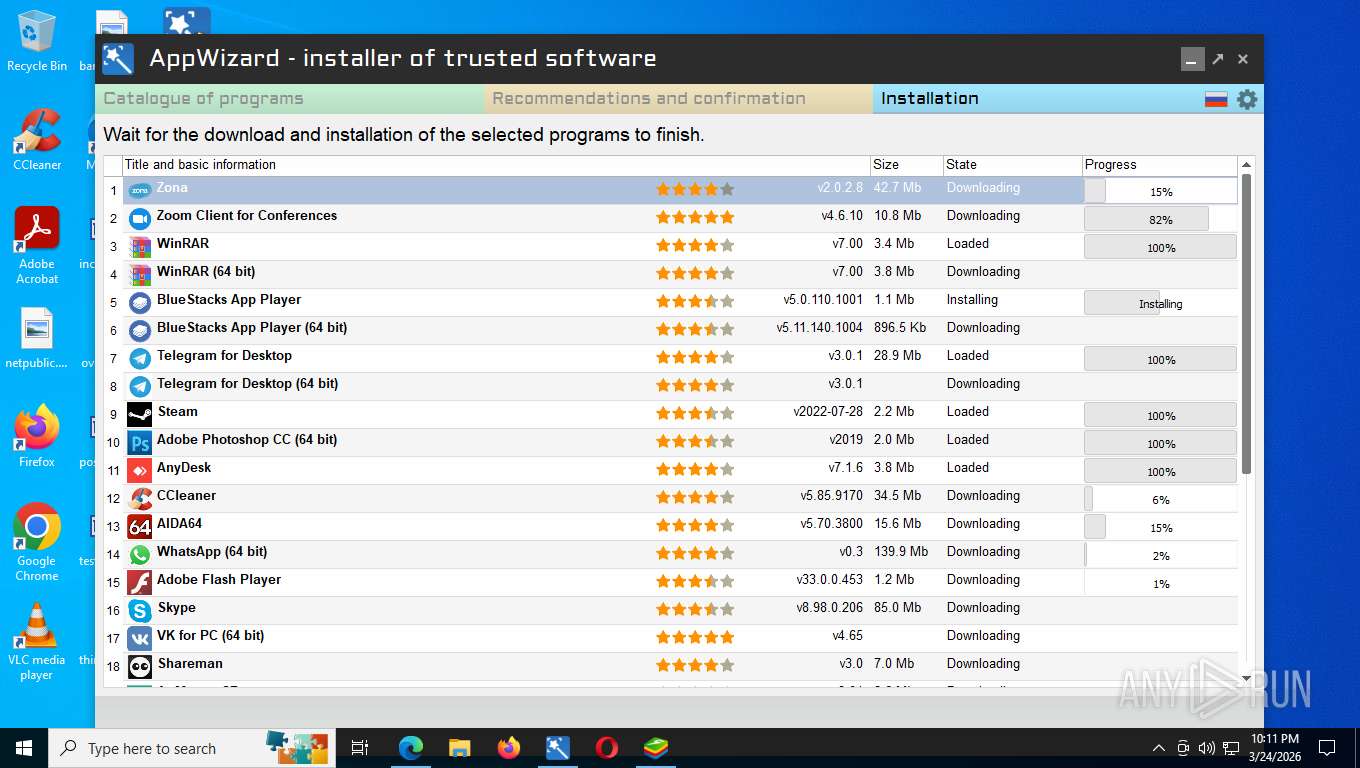Open the Windows Start menu
Viewport: 1360px width, 768px height.
[23, 748]
